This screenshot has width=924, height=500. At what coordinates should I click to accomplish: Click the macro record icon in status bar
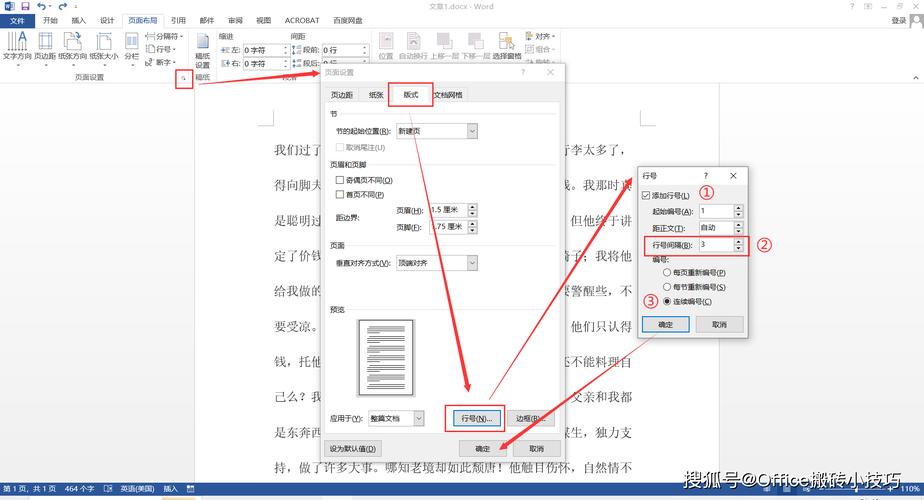click(x=190, y=489)
